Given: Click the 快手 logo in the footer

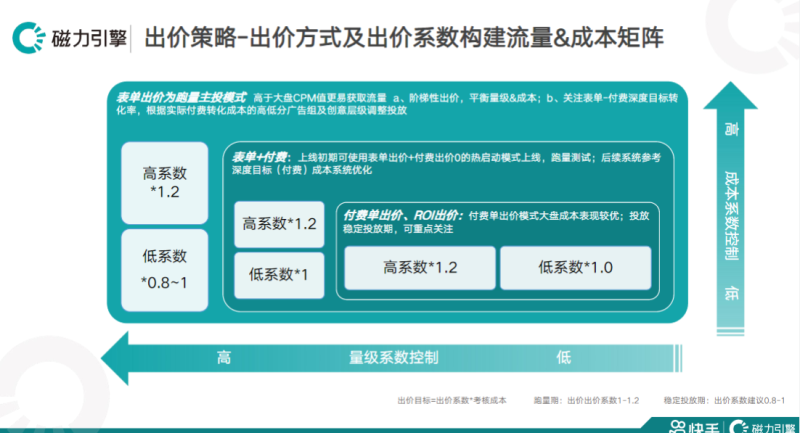Looking at the screenshot, I should [694, 426].
